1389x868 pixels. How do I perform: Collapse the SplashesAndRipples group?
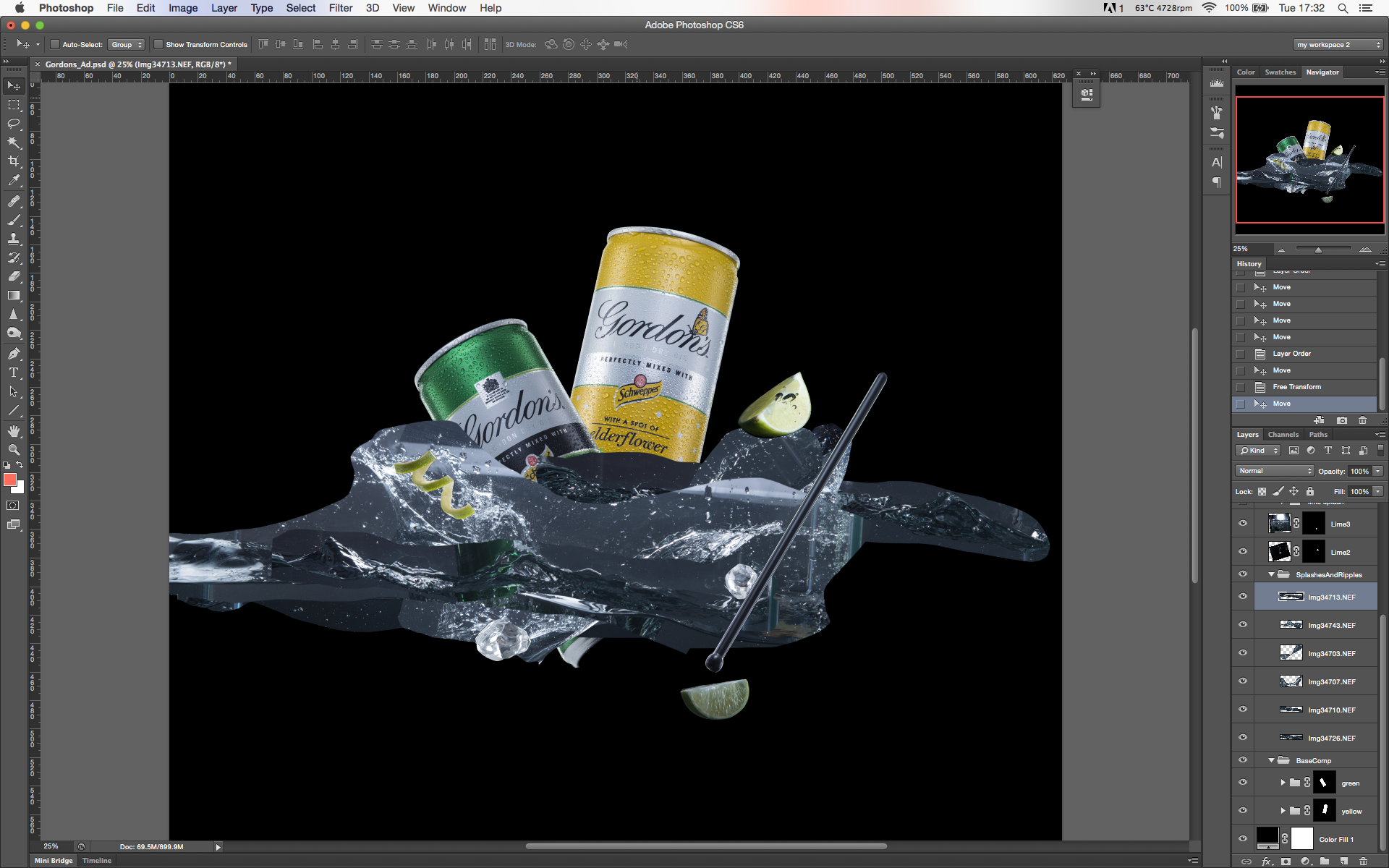[1271, 574]
